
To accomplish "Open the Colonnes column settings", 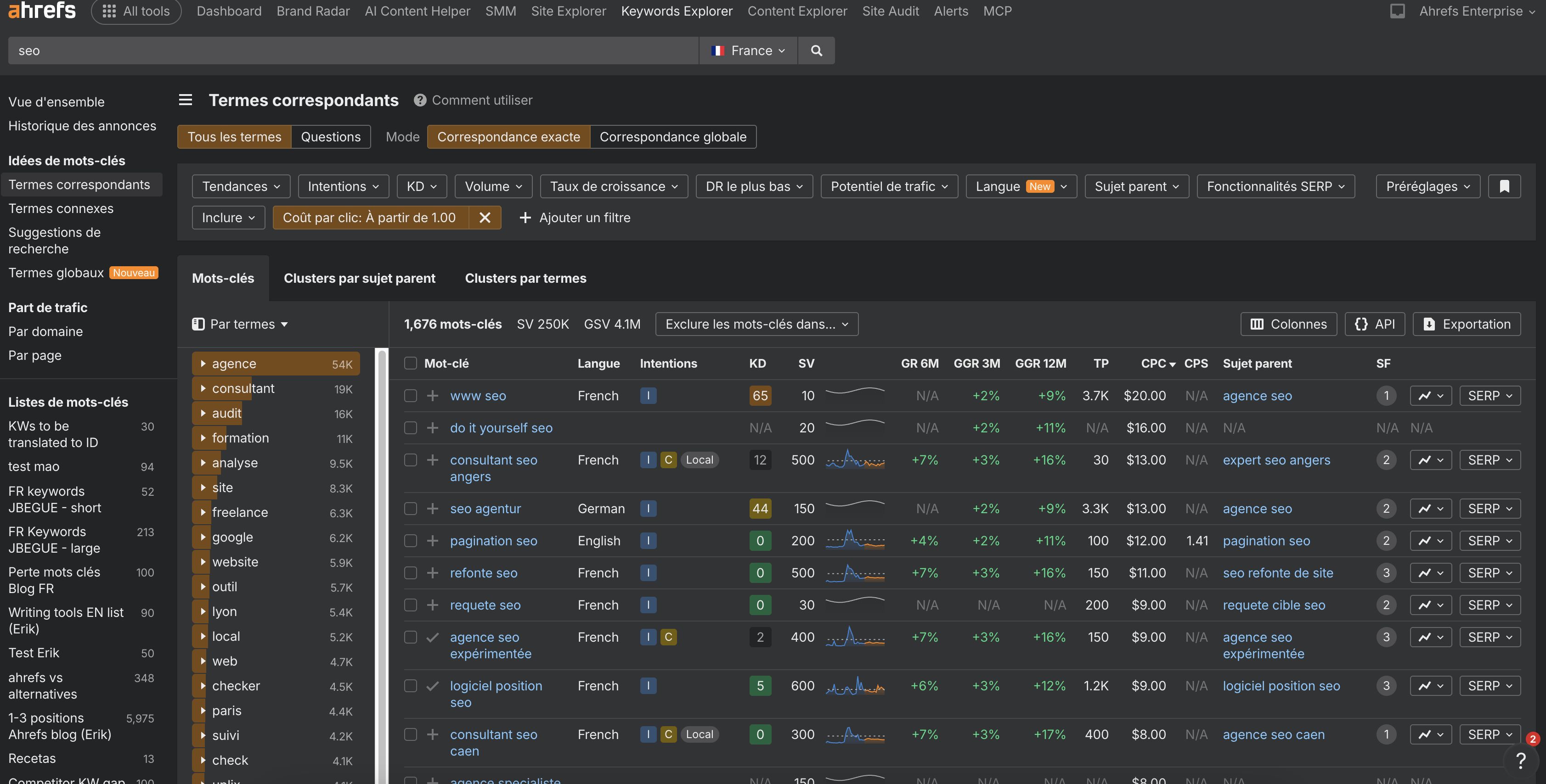I will (x=1288, y=324).
